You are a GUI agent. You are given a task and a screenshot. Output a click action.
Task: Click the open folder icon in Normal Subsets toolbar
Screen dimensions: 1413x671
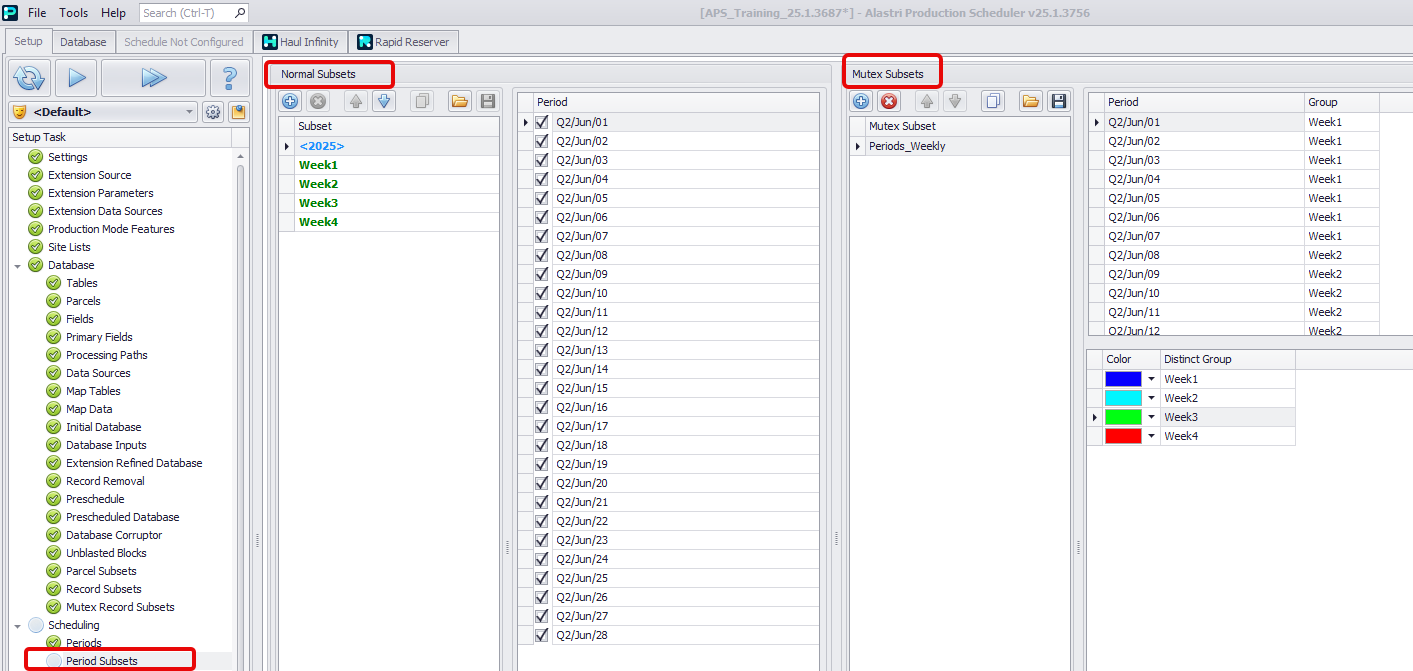pos(459,101)
